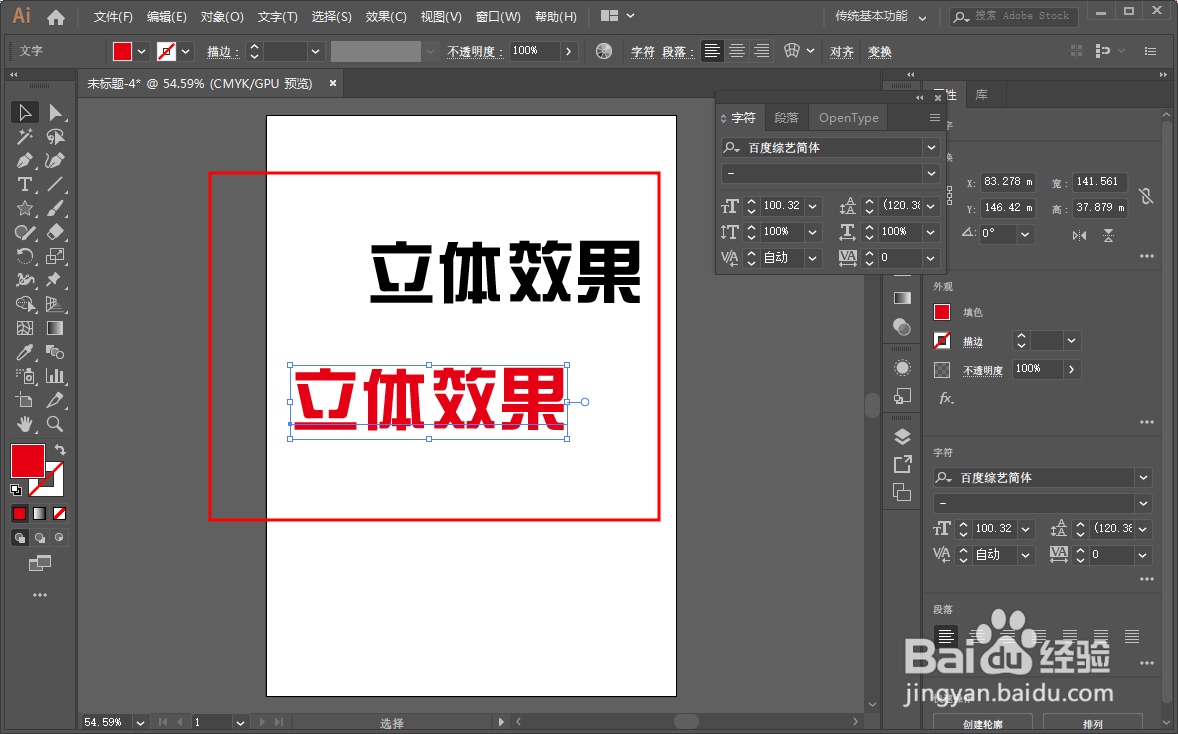
Task: Open the 窗口(W) menu
Action: pyautogui.click(x=498, y=16)
